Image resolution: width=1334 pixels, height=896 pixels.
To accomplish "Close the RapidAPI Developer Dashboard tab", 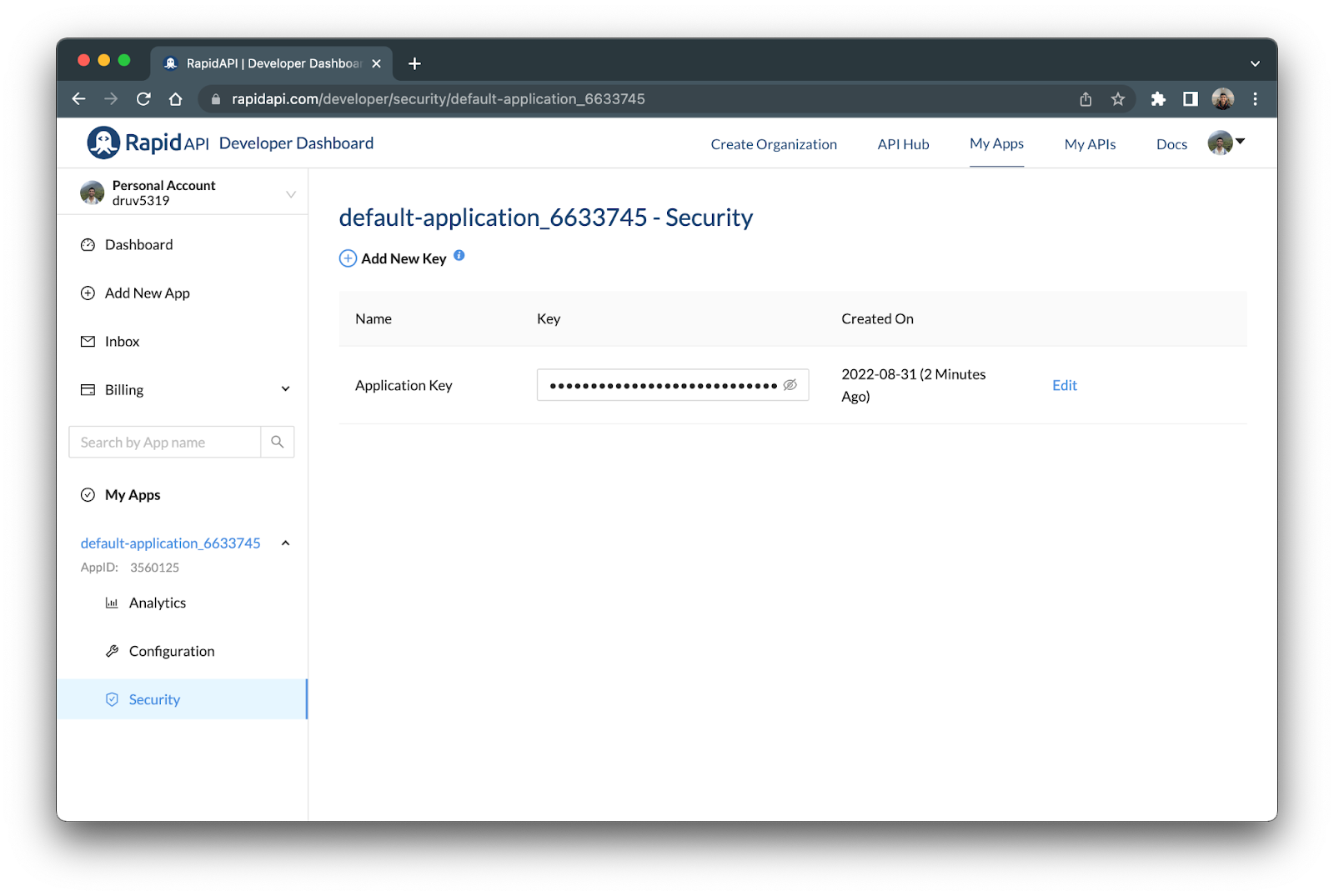I will (x=376, y=63).
